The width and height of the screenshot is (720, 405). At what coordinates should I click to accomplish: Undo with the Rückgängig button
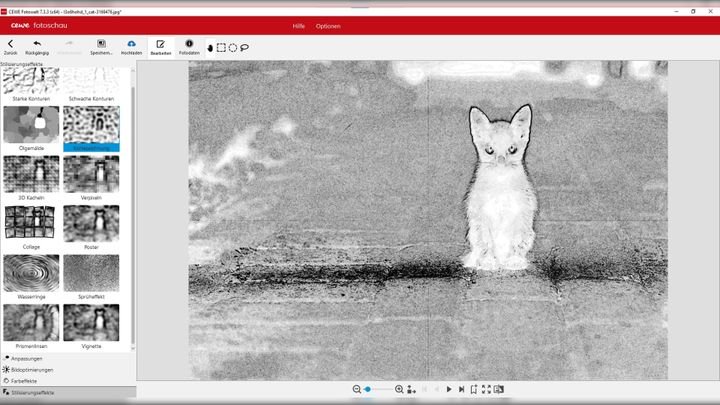[x=37, y=46]
